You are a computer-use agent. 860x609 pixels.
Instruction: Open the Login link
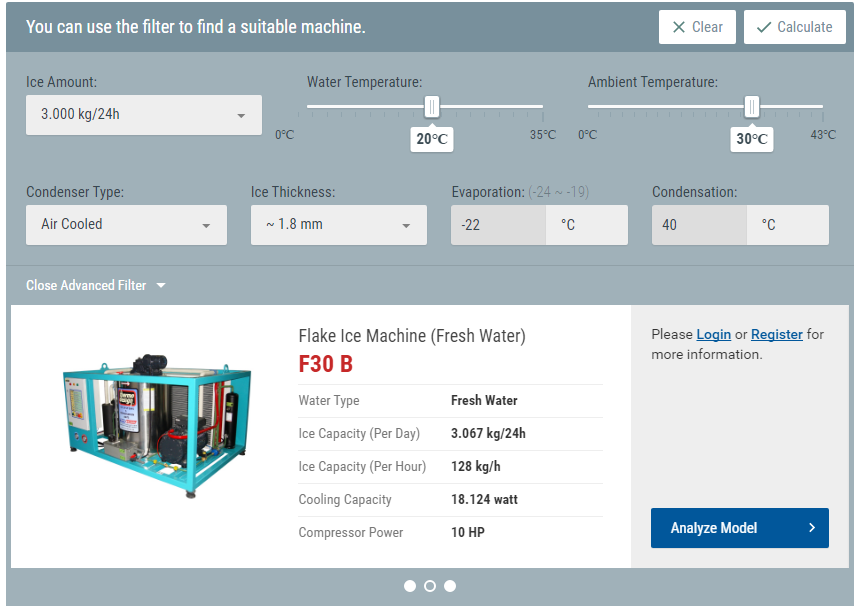pyautogui.click(x=714, y=334)
